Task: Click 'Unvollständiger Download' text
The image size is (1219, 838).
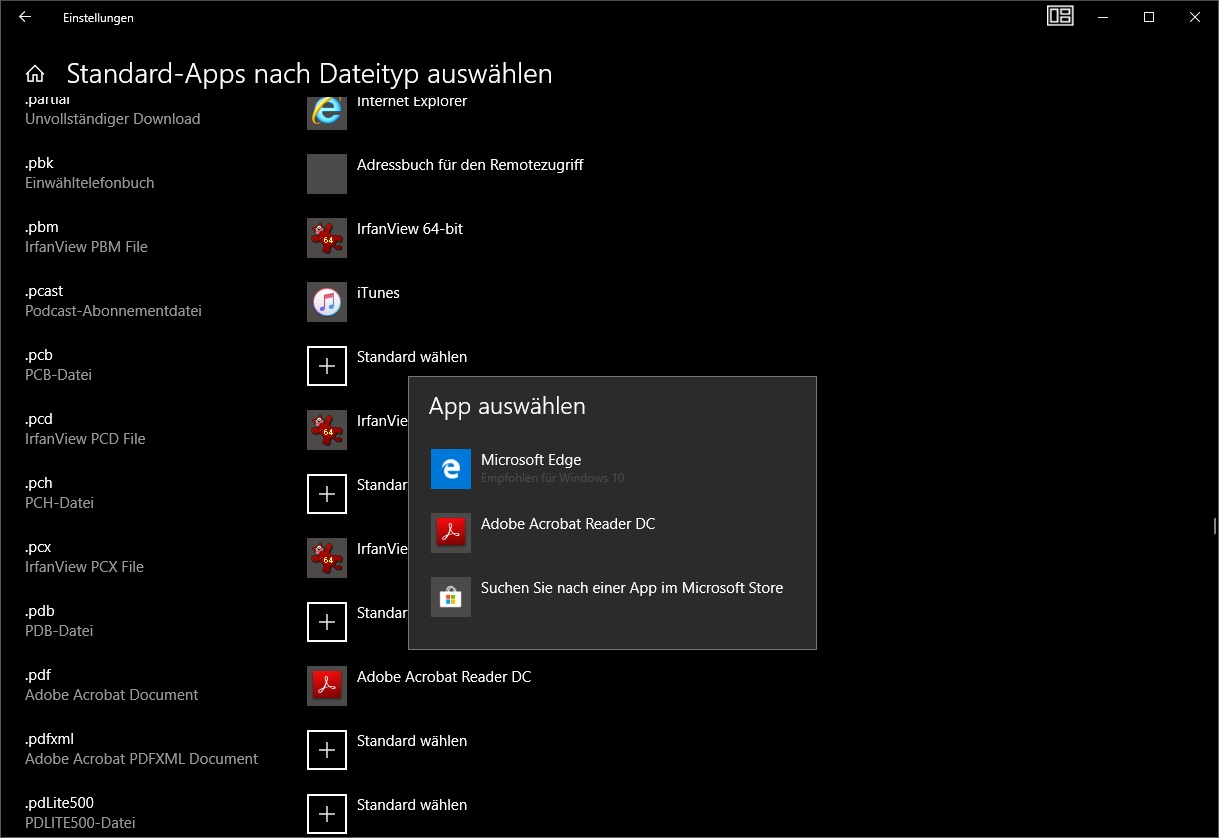Action: pos(113,119)
